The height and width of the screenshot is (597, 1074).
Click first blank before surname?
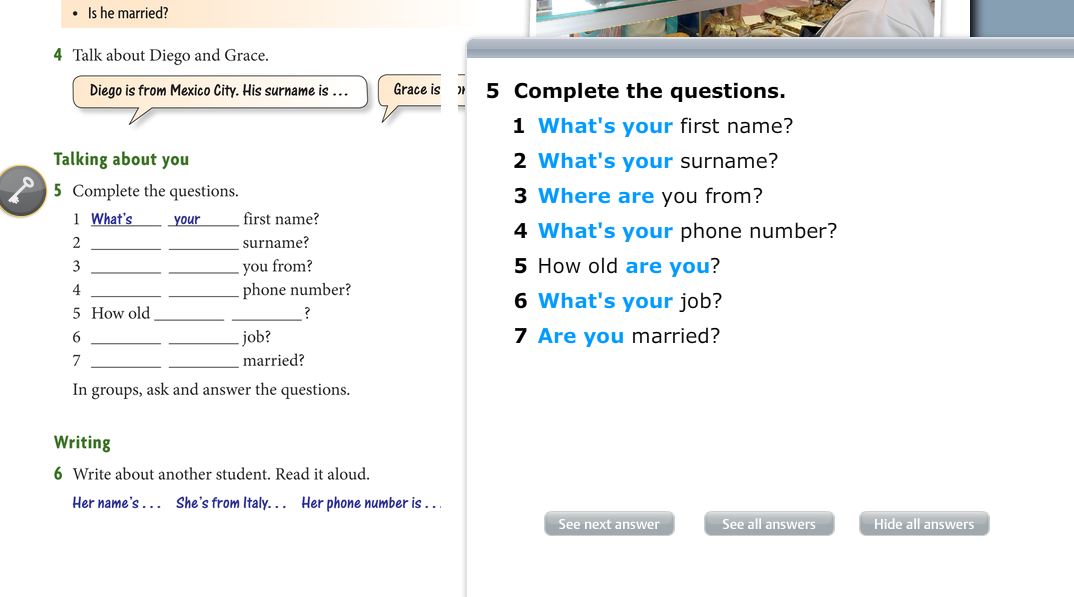[126, 243]
